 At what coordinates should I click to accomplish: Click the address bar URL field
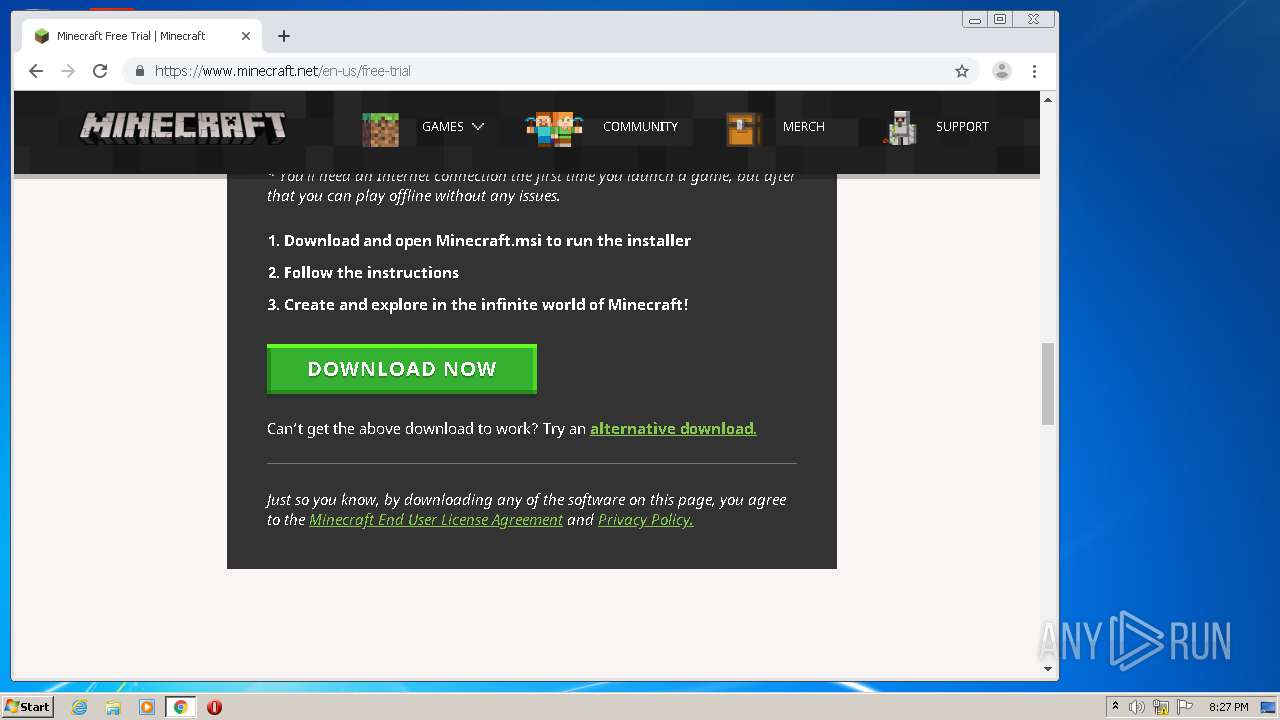point(550,71)
